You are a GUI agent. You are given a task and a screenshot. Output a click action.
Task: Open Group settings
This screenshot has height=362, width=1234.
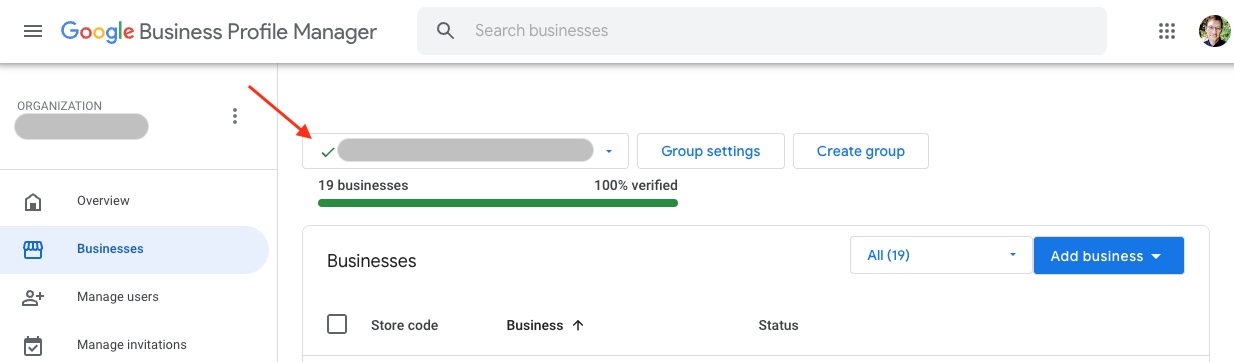pyautogui.click(x=710, y=151)
